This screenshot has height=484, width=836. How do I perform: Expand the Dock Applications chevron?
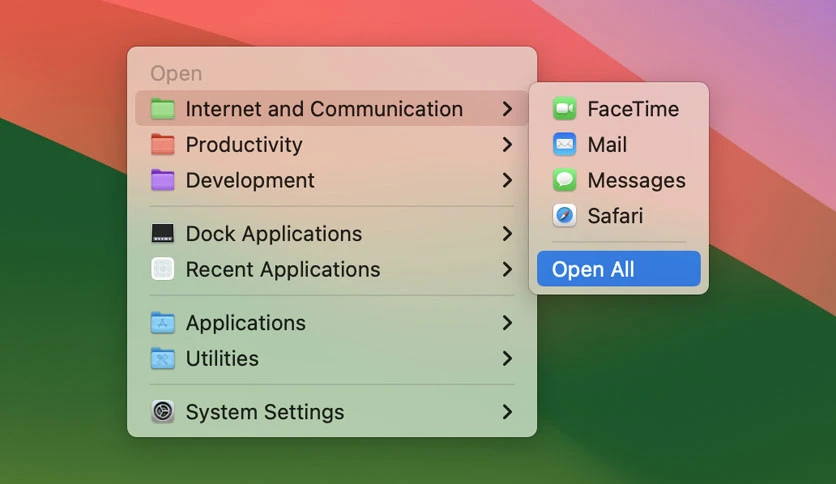[507, 233]
